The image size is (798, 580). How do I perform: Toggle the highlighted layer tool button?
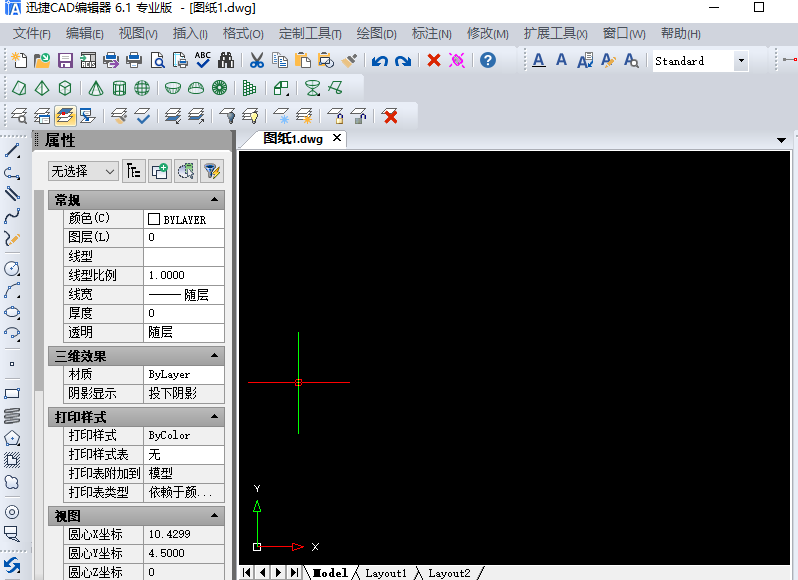pos(65,116)
